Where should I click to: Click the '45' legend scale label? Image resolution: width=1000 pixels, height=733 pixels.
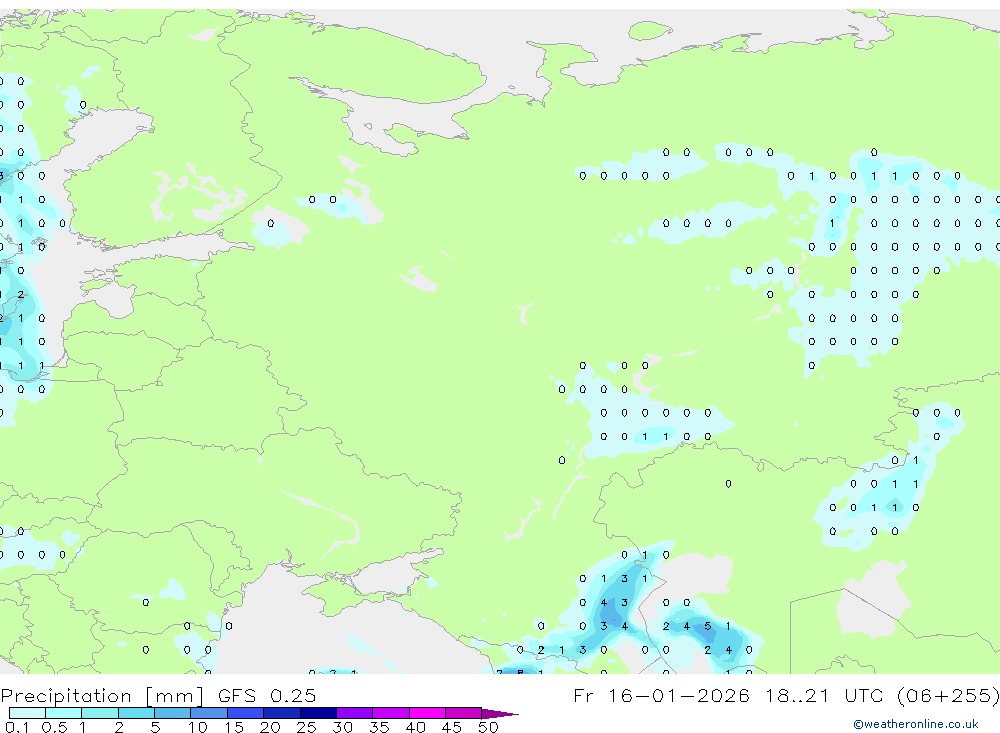point(452,727)
